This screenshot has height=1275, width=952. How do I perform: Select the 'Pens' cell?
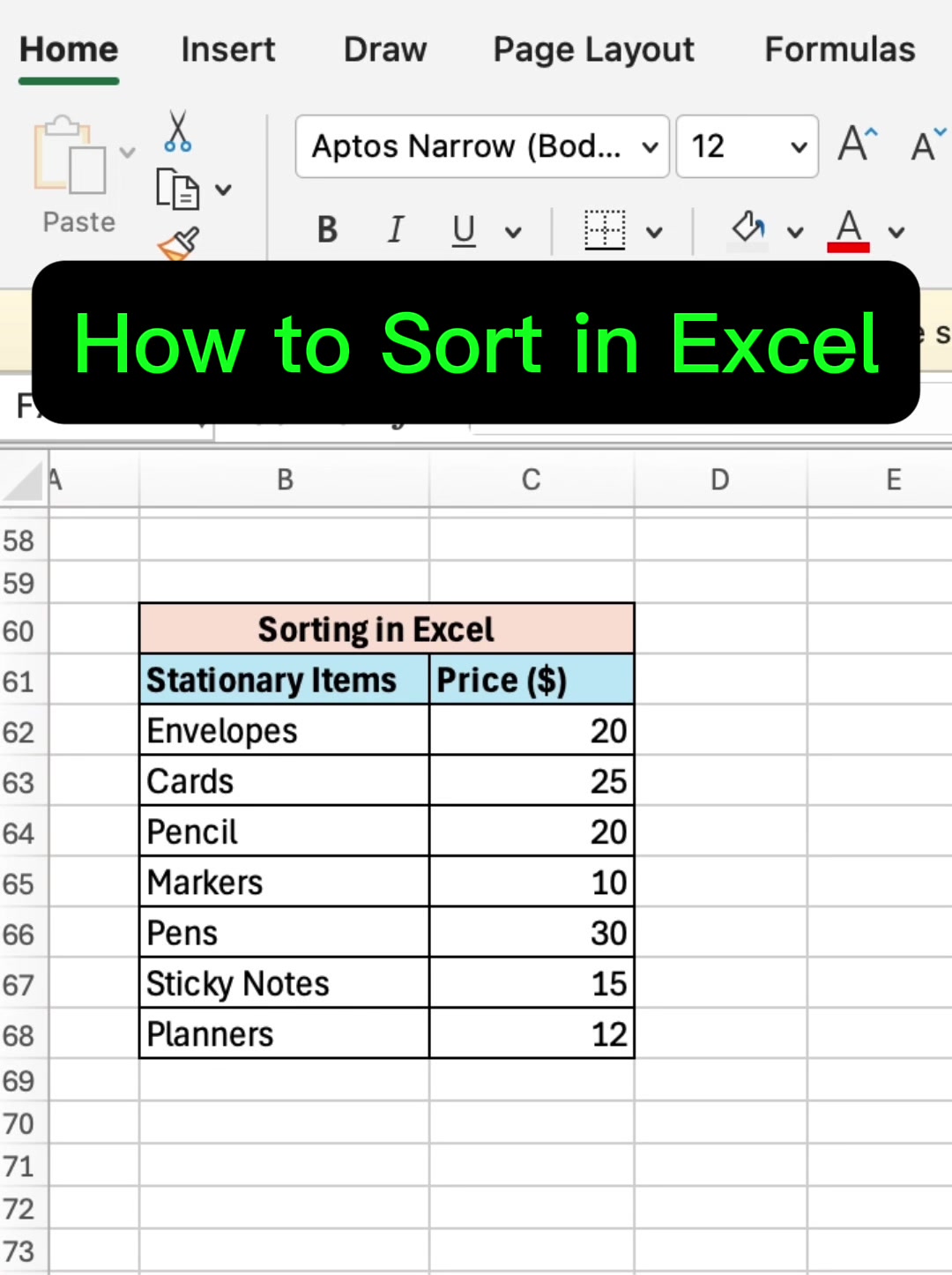[285, 932]
